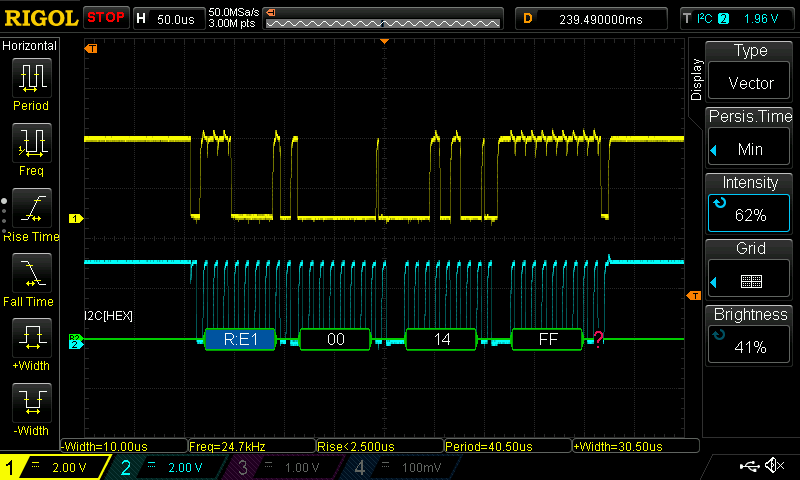Select the -Width measurement icon
The width and height of the screenshot is (800, 480).
[x=32, y=402]
